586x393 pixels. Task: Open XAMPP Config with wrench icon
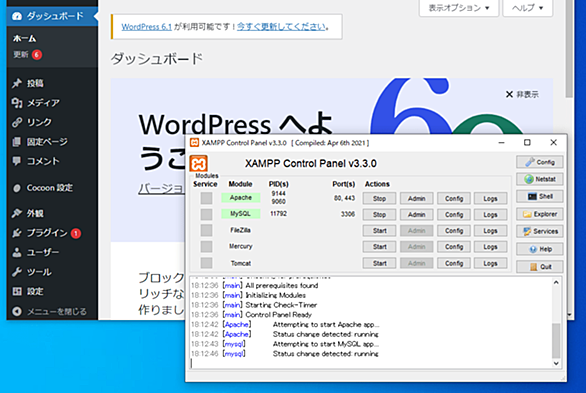click(x=540, y=162)
